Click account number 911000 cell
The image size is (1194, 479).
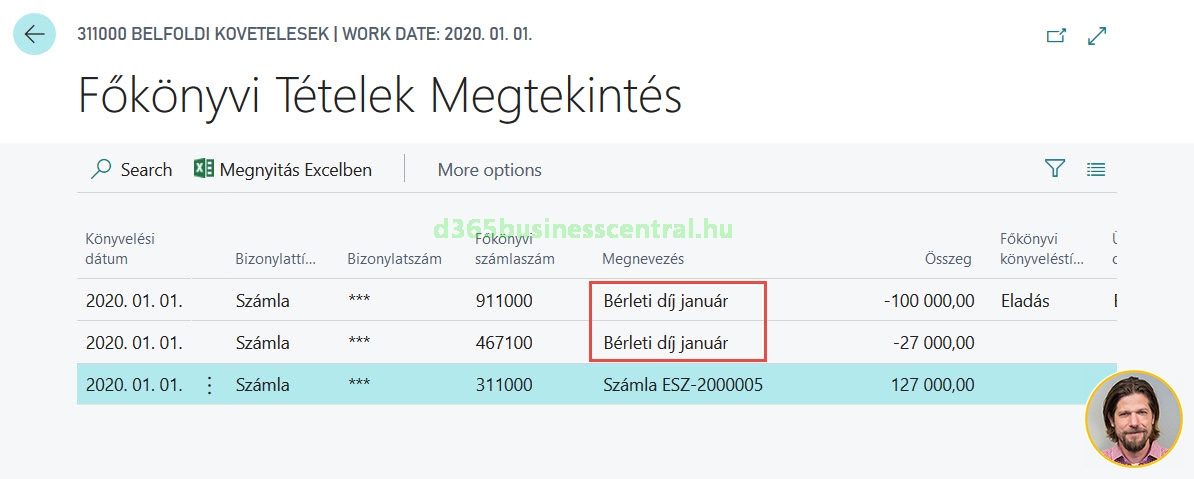pos(504,301)
